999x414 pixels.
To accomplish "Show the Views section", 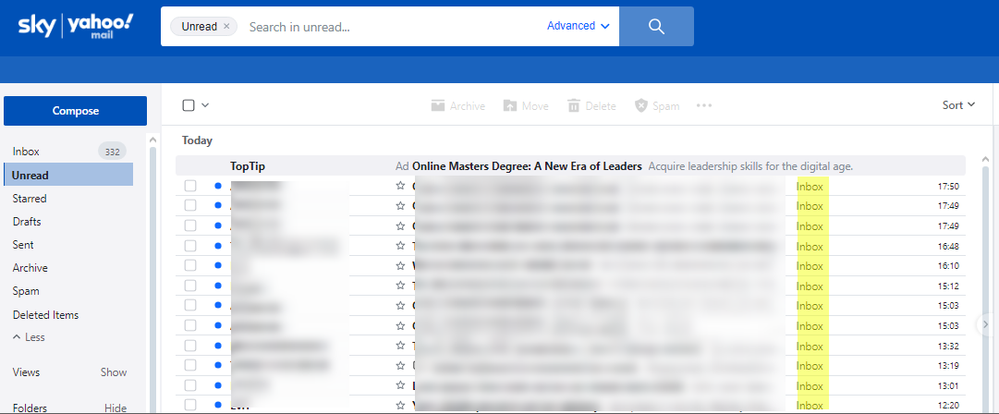I will (113, 372).
